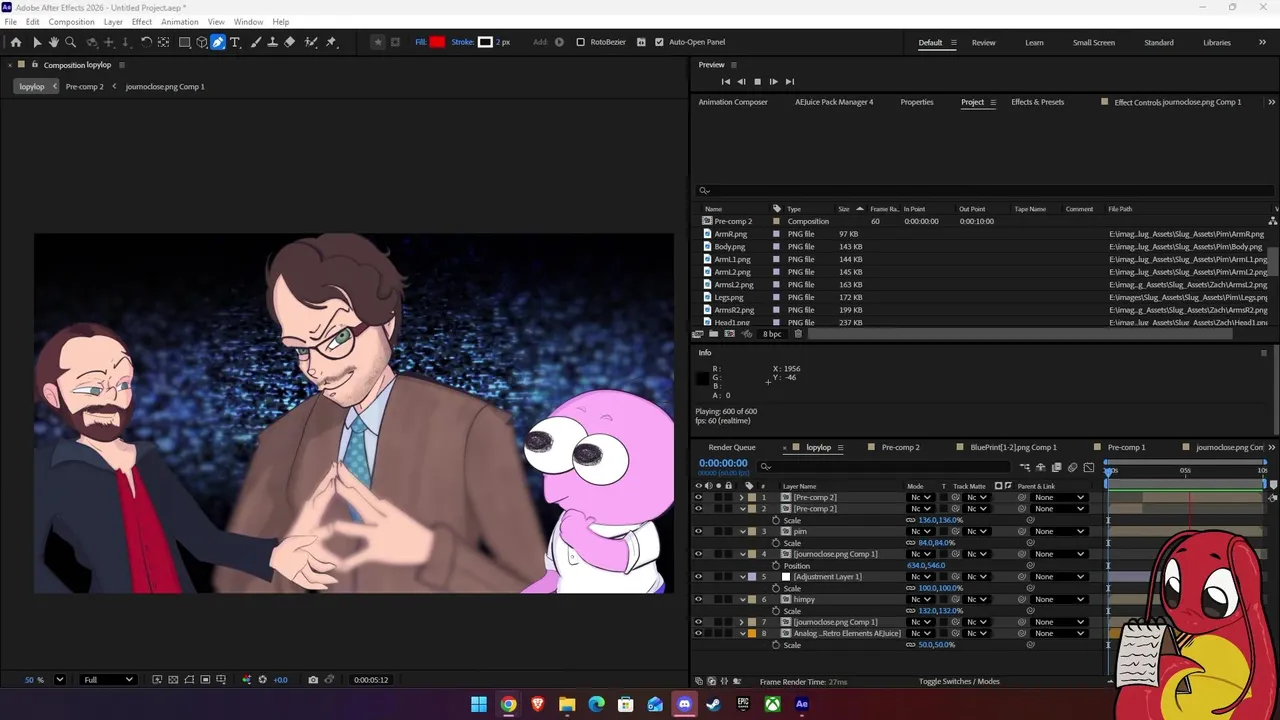Select the Brush tool

[255, 42]
